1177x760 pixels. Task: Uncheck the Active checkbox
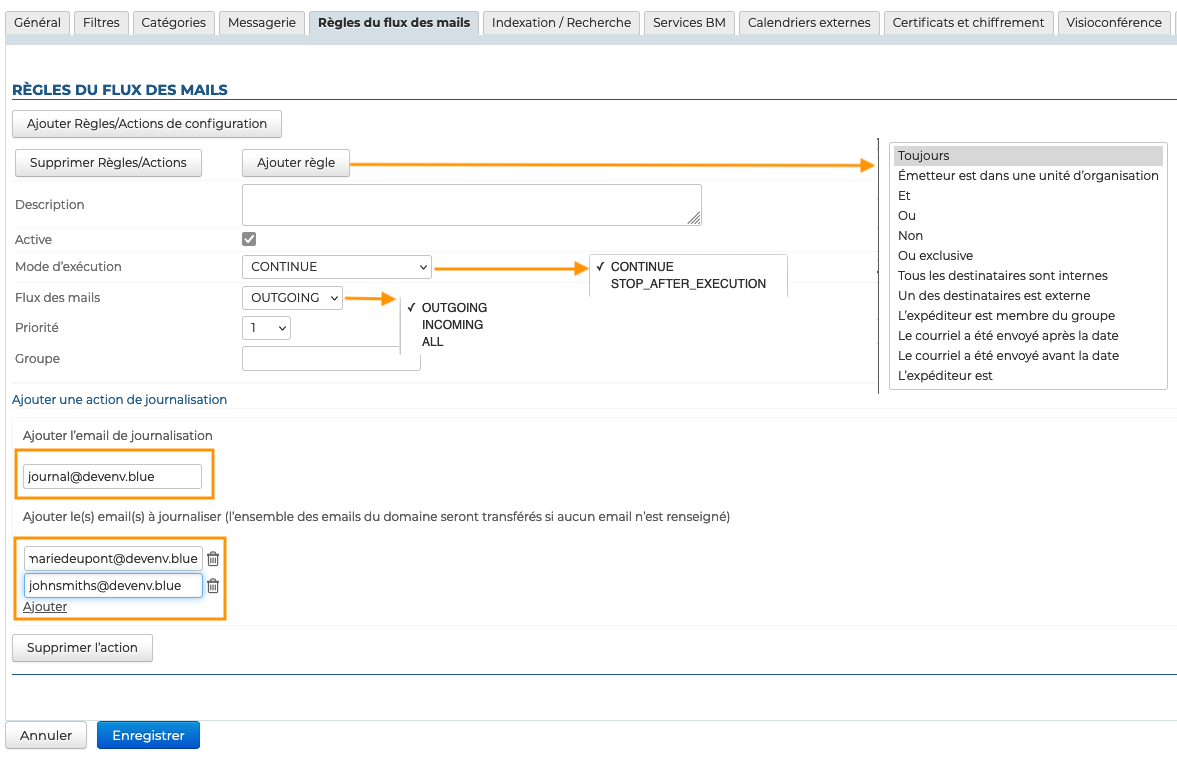point(249,239)
